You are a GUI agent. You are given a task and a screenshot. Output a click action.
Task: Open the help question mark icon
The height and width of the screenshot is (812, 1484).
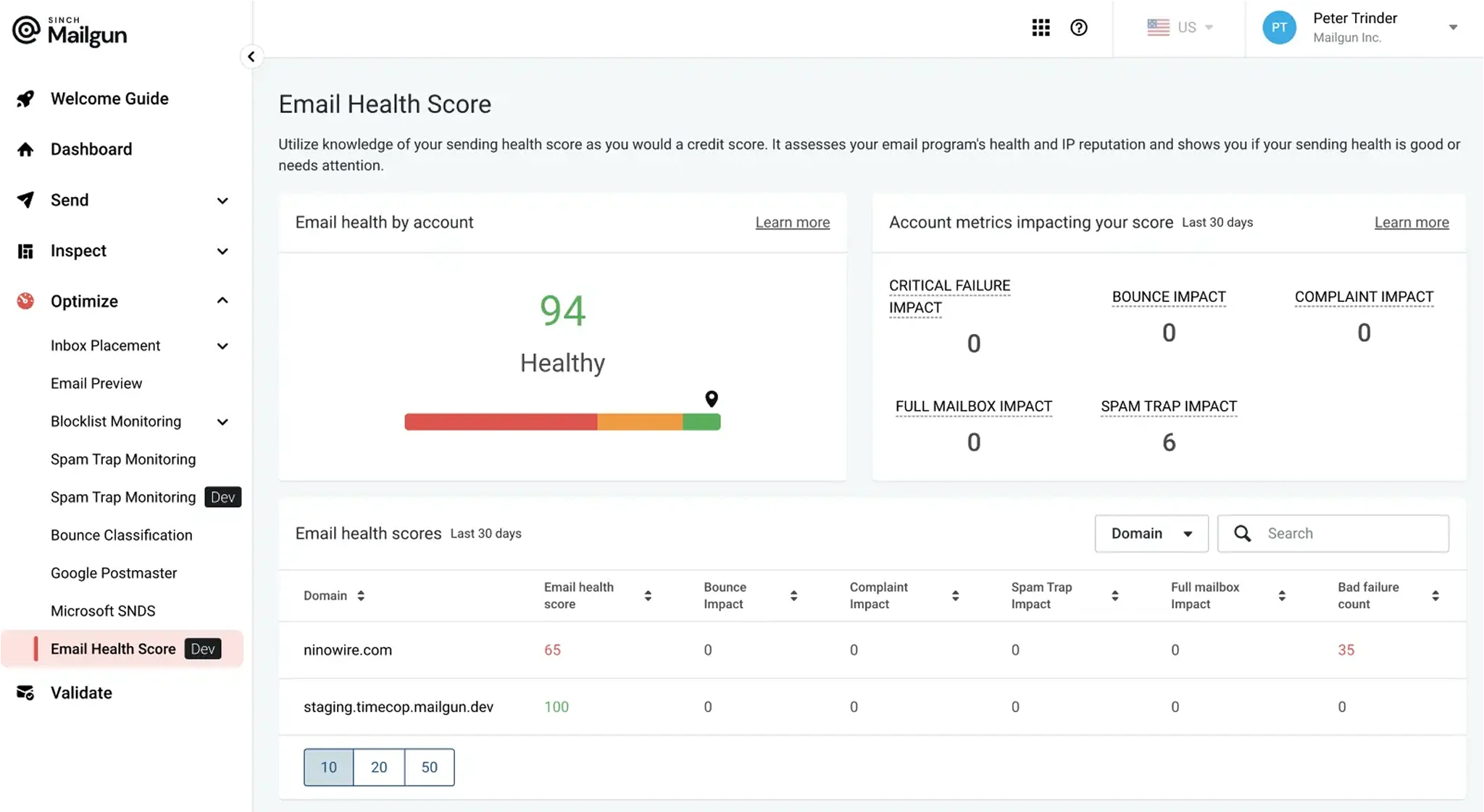click(1078, 28)
